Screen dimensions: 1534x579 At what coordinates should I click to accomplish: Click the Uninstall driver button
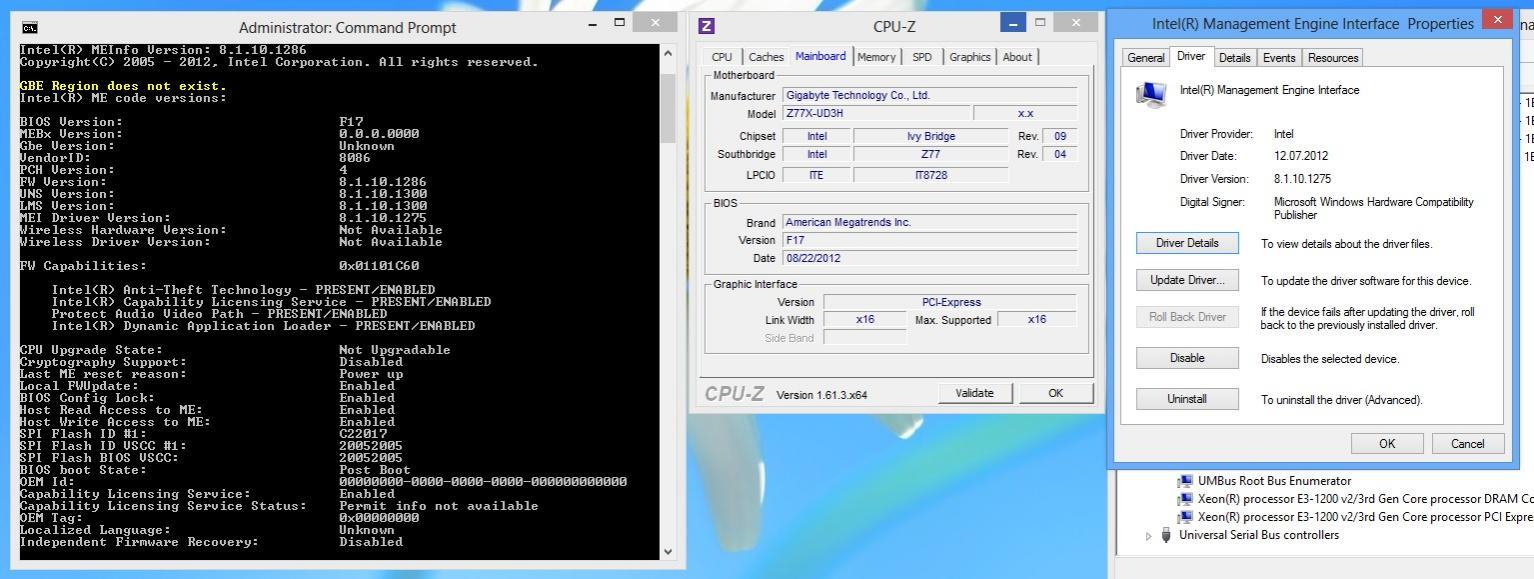[1187, 399]
